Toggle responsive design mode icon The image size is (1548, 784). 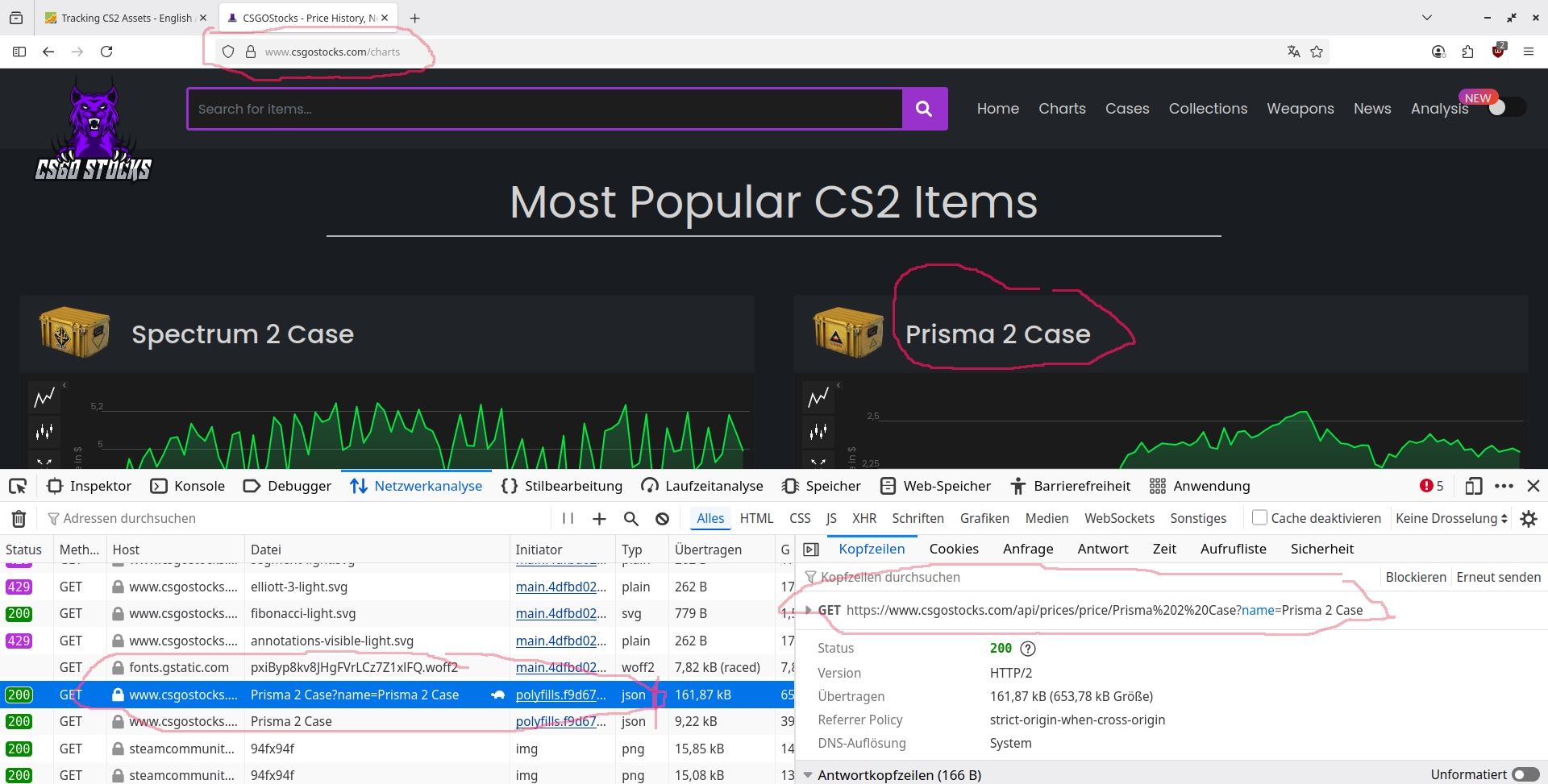(1474, 486)
